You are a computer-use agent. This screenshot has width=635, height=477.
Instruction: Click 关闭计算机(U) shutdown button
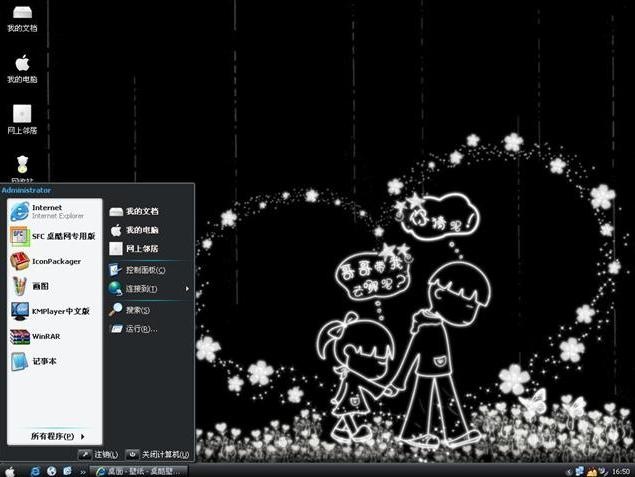click(x=158, y=454)
